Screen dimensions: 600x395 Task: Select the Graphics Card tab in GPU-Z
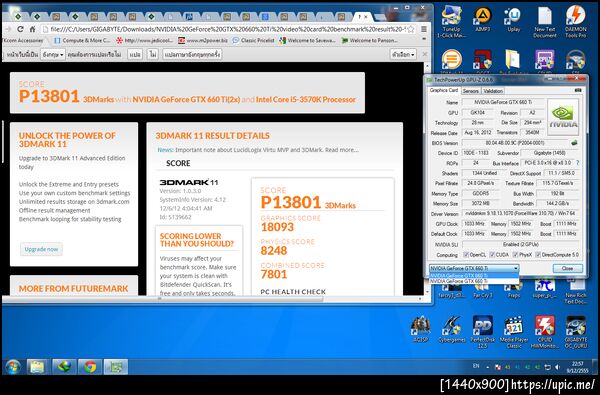click(x=443, y=90)
